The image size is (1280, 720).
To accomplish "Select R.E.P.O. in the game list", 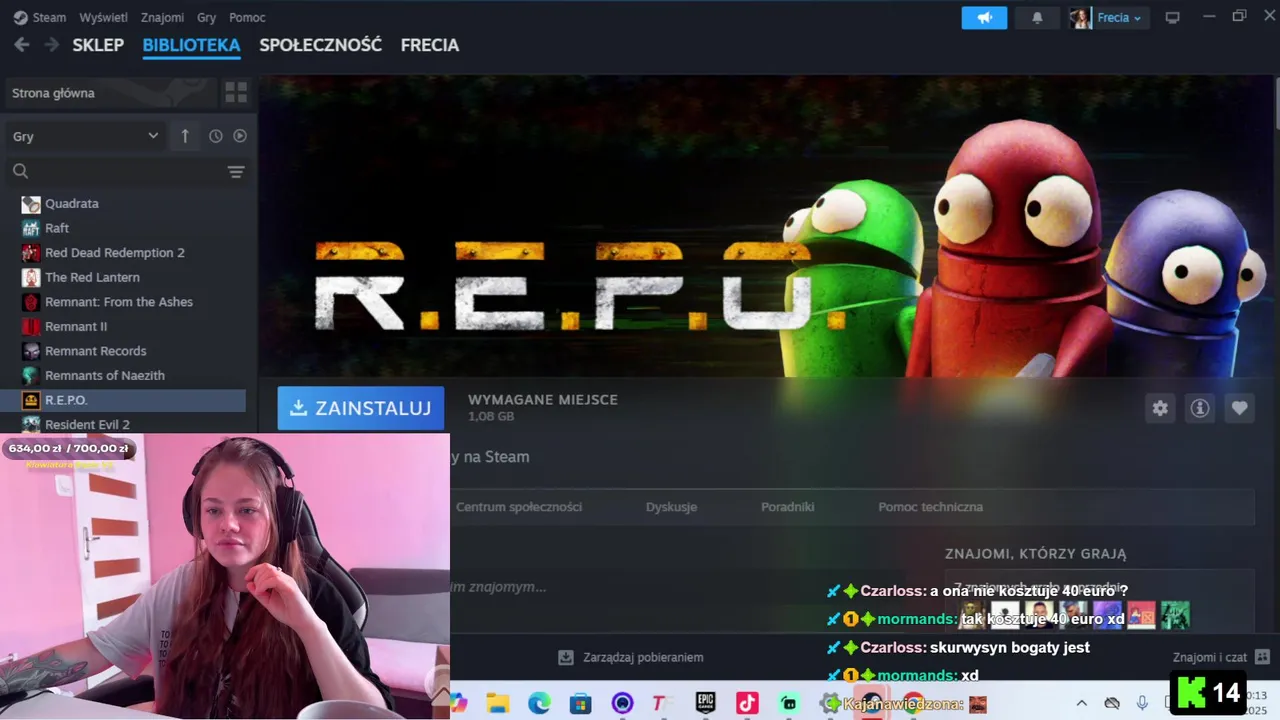I will [123, 400].
